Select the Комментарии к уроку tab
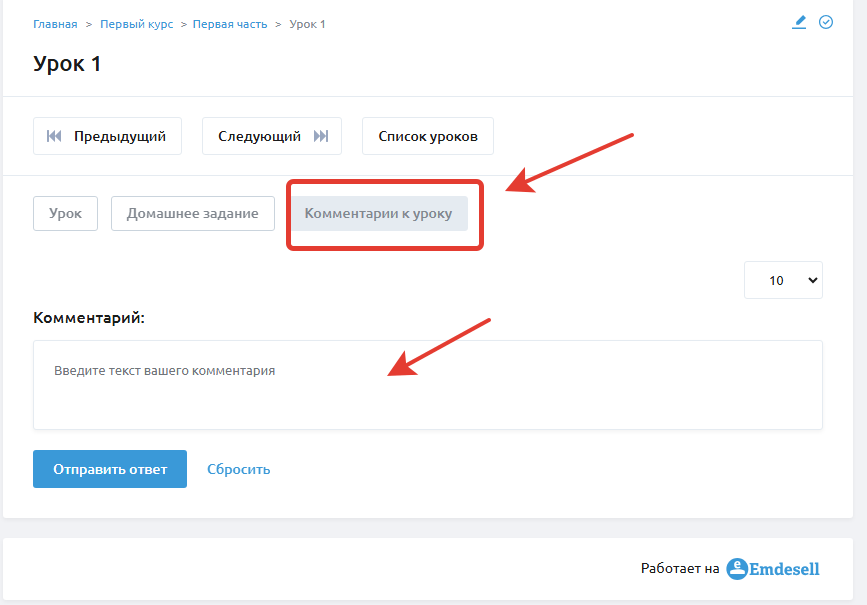867x605 pixels. [x=379, y=213]
